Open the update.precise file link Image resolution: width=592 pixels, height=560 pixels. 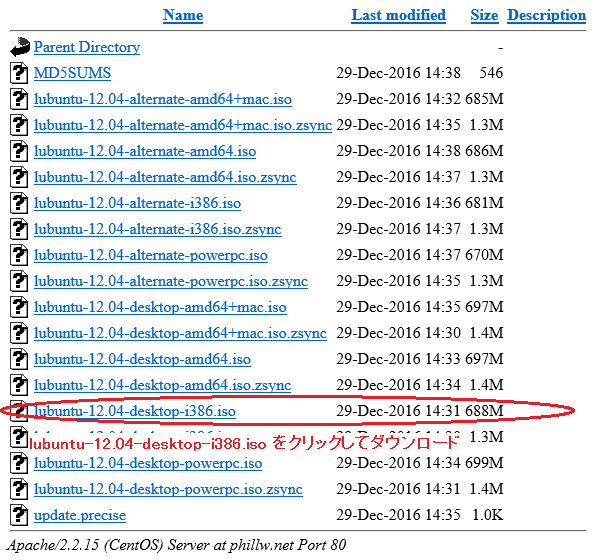[80, 515]
